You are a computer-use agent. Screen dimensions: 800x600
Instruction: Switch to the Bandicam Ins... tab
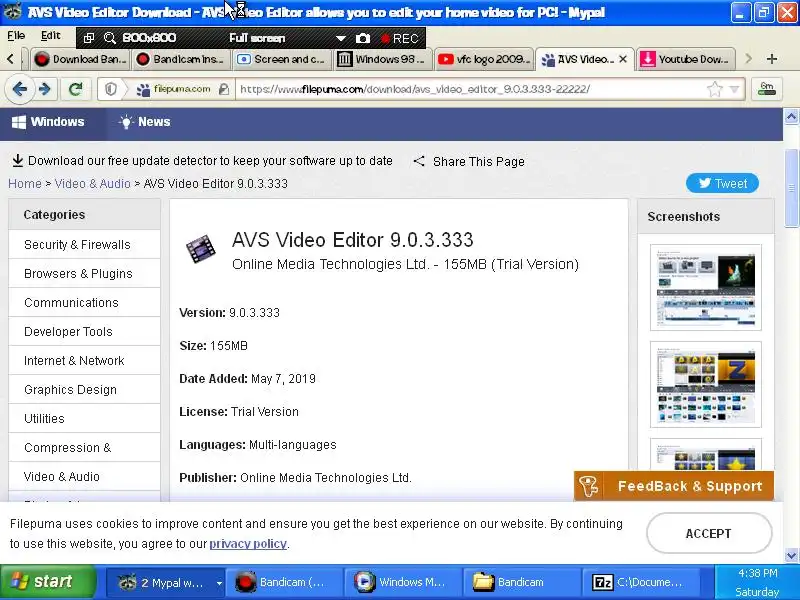[x=182, y=59]
